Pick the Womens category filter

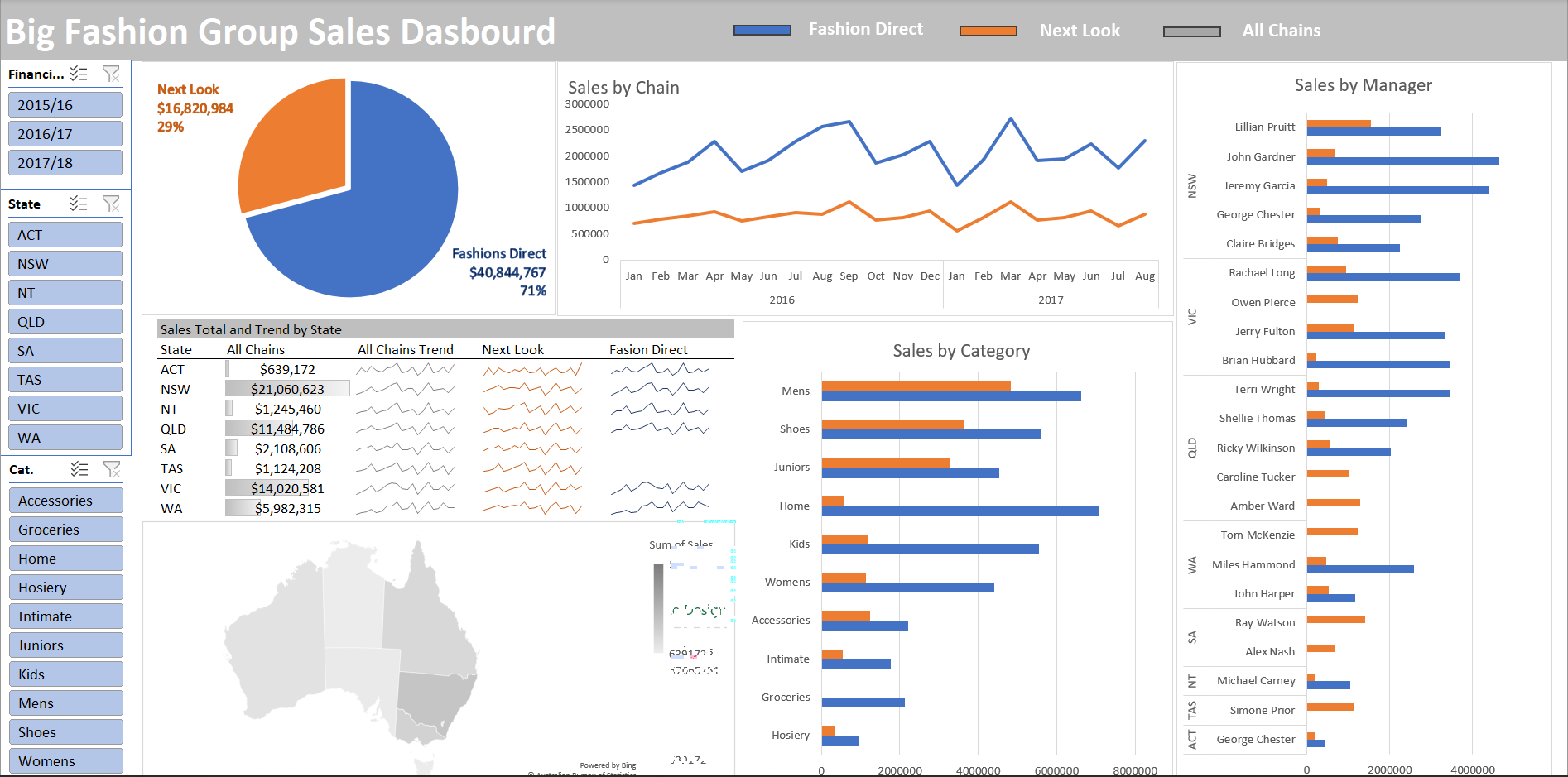tap(66, 761)
